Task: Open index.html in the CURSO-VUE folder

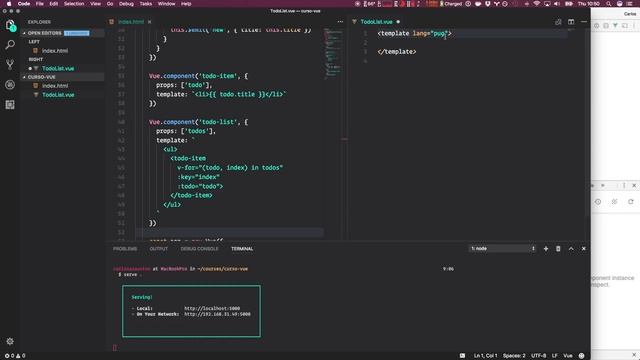Action: (x=55, y=86)
